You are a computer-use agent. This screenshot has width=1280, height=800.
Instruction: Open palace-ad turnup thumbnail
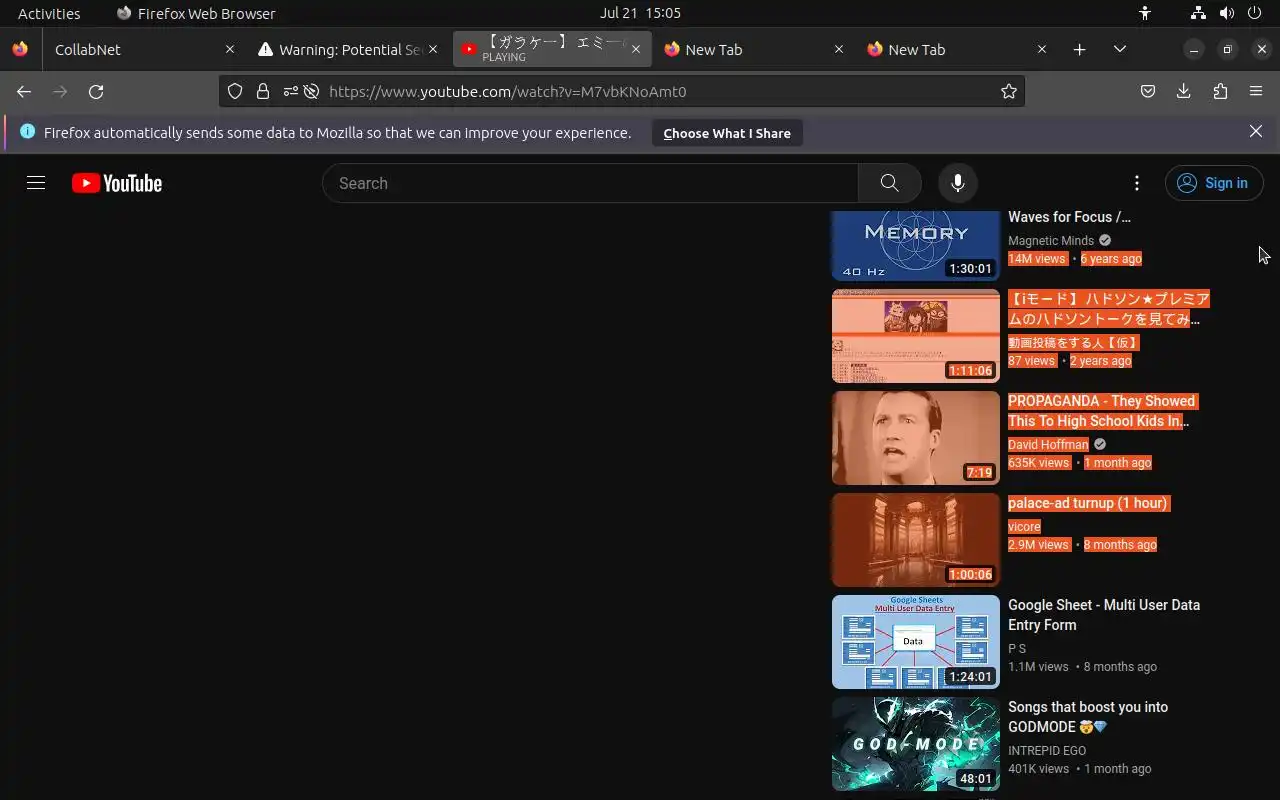click(x=916, y=540)
